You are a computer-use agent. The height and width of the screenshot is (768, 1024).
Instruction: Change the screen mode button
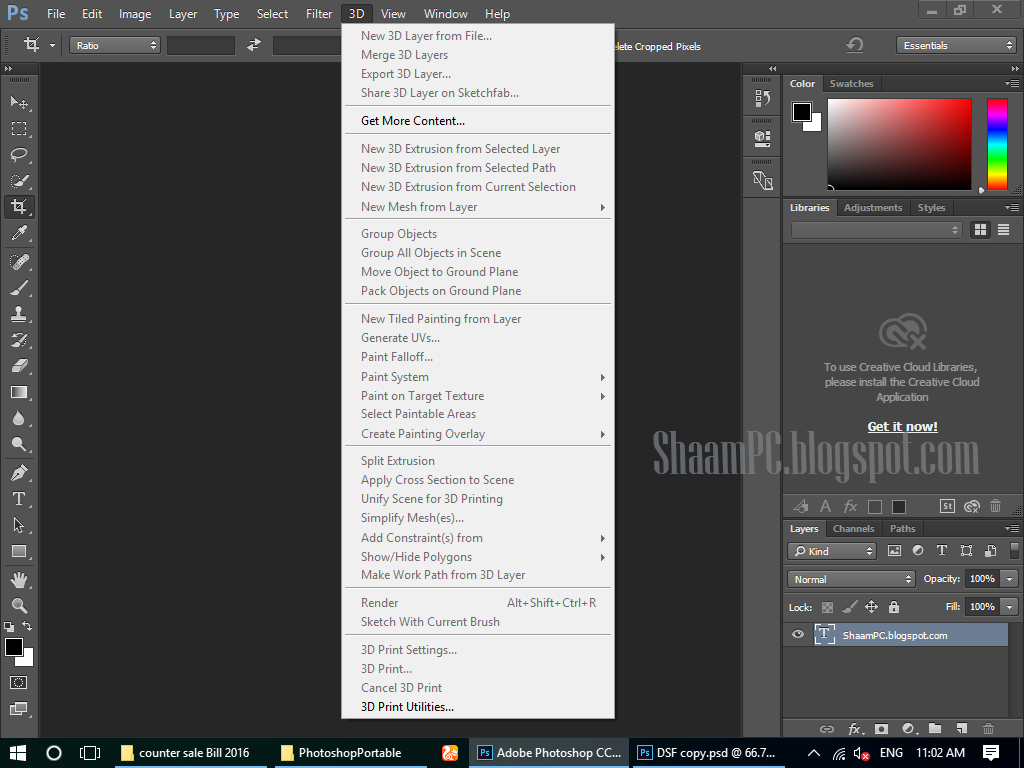19,709
